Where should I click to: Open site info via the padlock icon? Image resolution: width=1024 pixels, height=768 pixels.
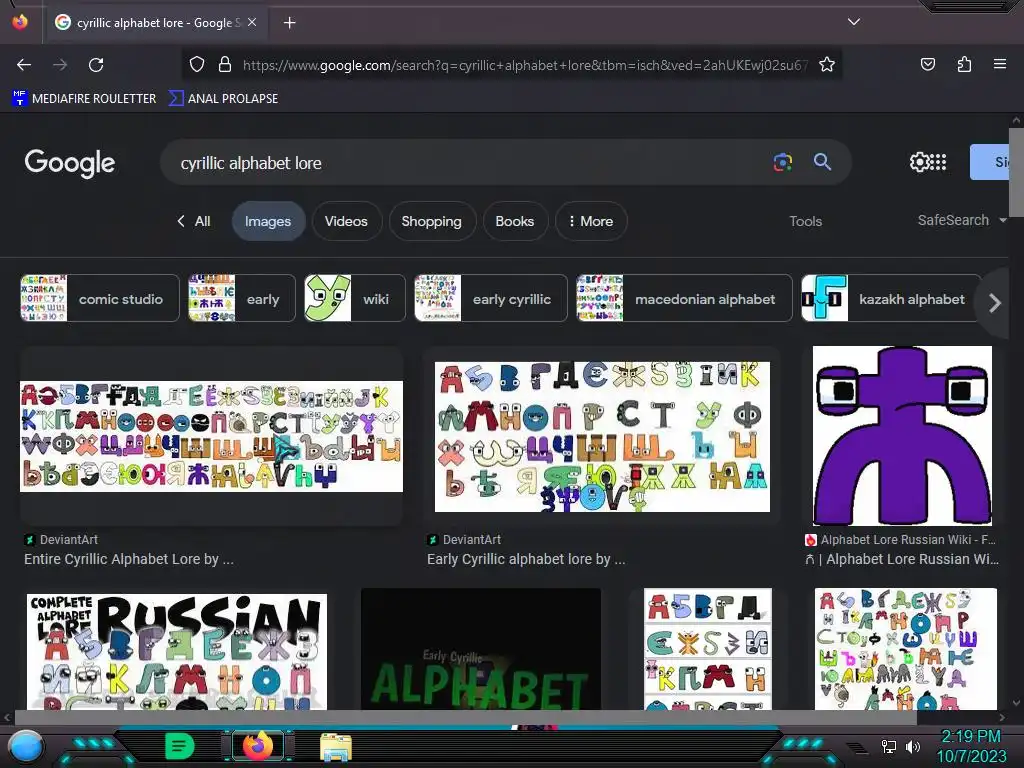pos(225,64)
